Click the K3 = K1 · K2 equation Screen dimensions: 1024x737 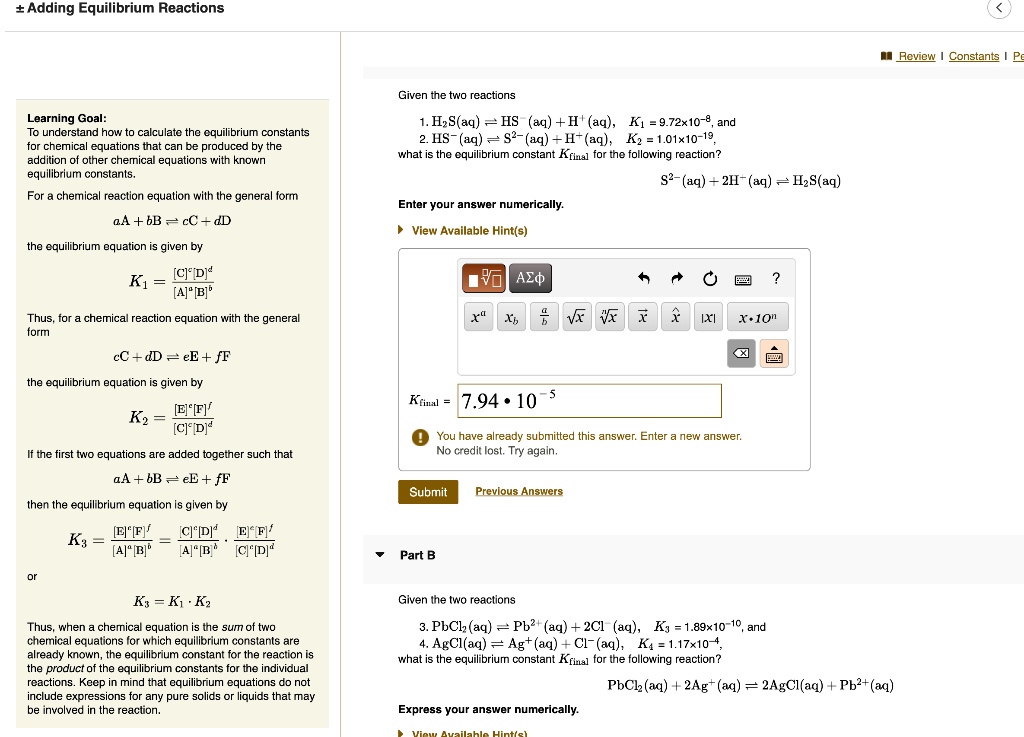(172, 601)
